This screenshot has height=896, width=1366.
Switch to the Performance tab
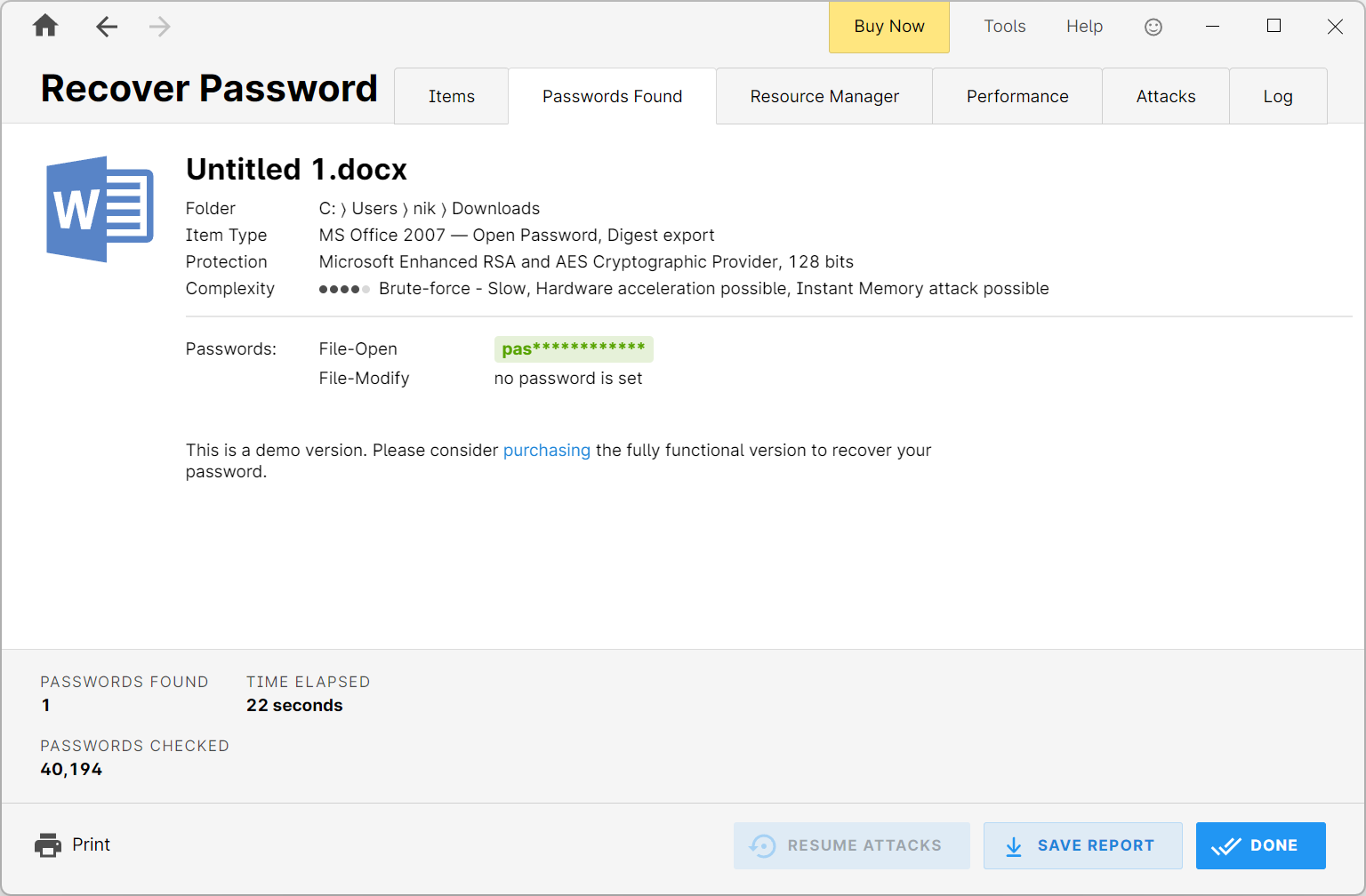(x=1017, y=96)
